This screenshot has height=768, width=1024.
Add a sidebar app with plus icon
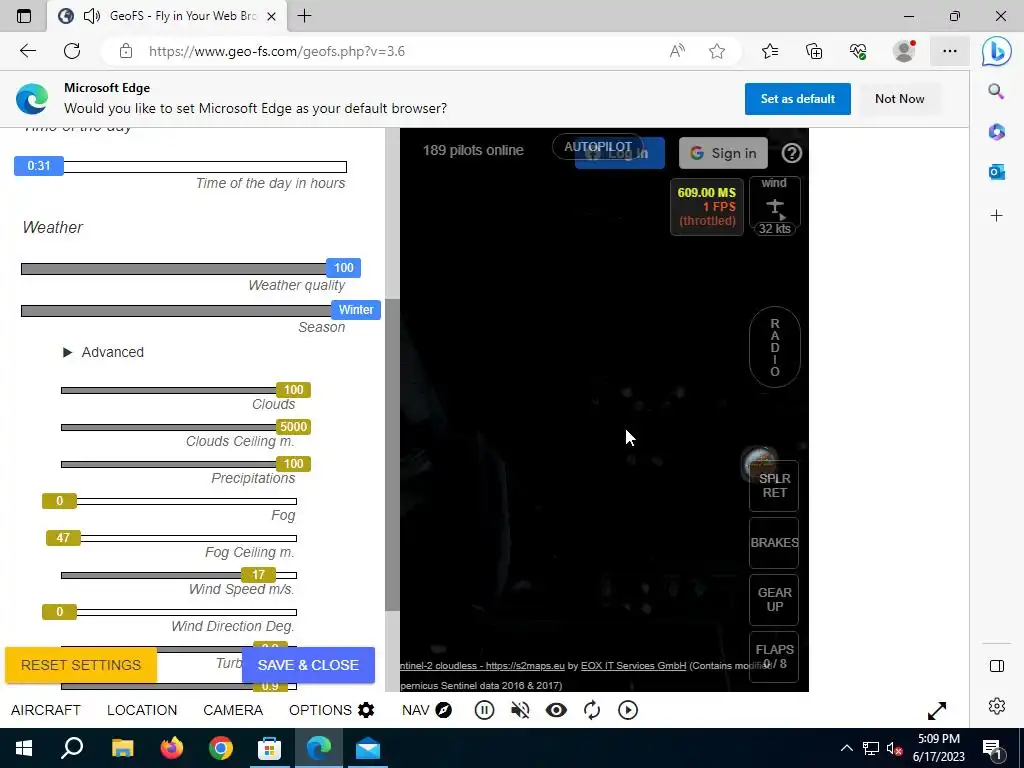[x=997, y=216]
